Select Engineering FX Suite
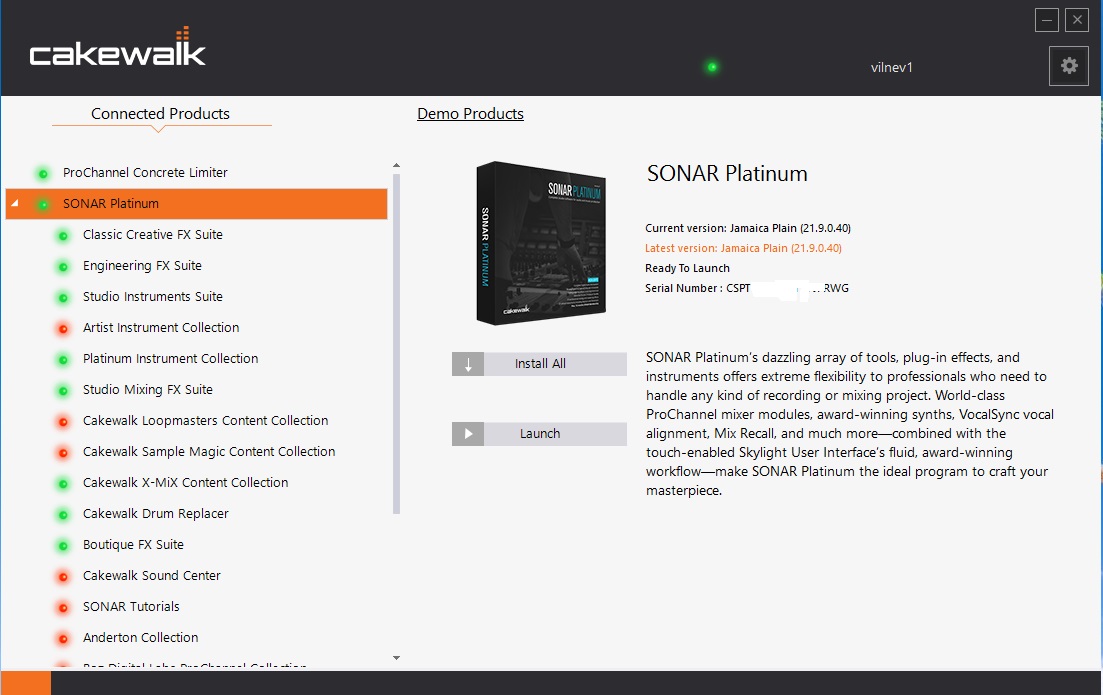This screenshot has height=695, width=1103. (x=142, y=265)
